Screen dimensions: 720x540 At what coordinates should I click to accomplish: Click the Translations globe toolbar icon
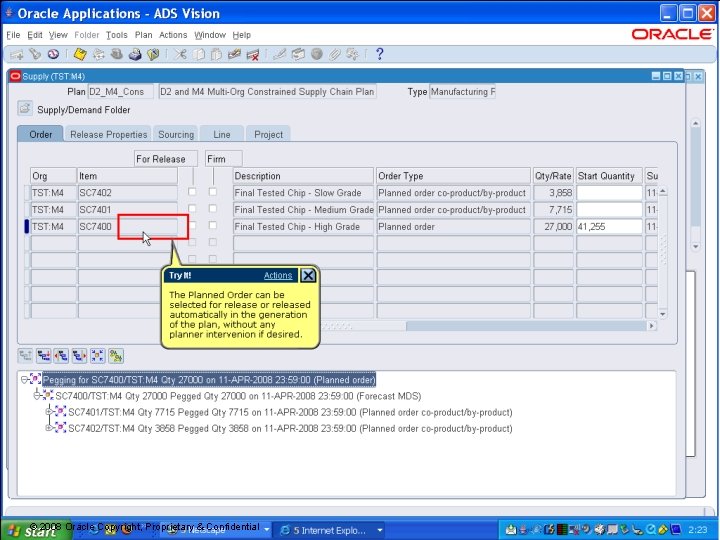316,54
